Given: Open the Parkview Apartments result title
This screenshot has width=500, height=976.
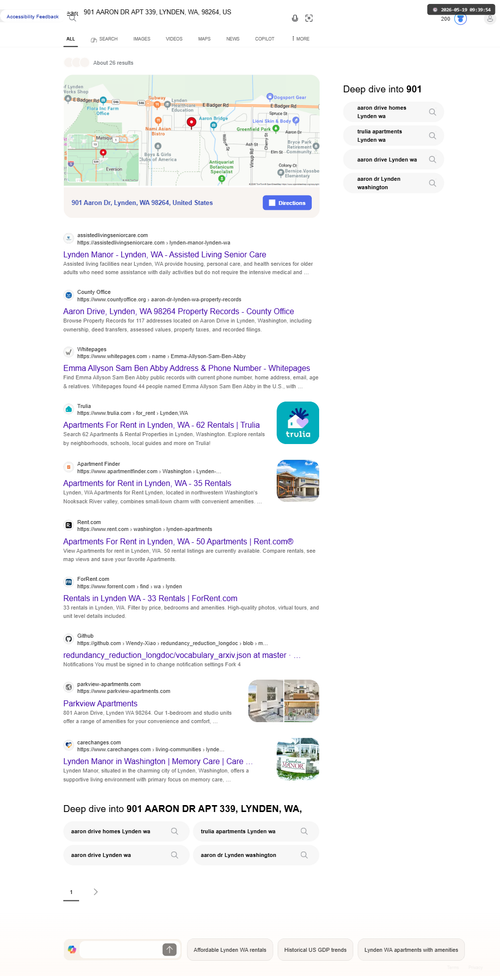Looking at the screenshot, I should [100, 703].
